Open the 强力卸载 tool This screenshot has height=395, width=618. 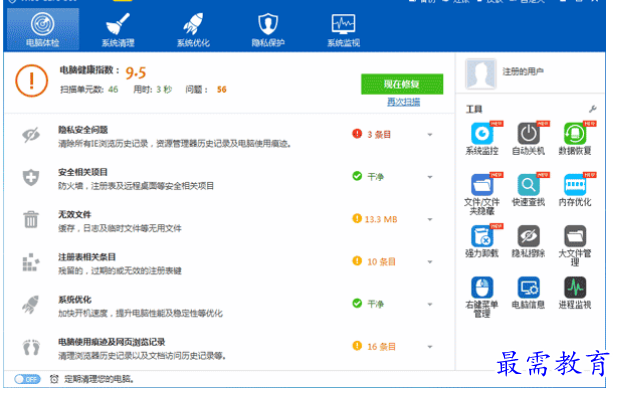coord(482,241)
